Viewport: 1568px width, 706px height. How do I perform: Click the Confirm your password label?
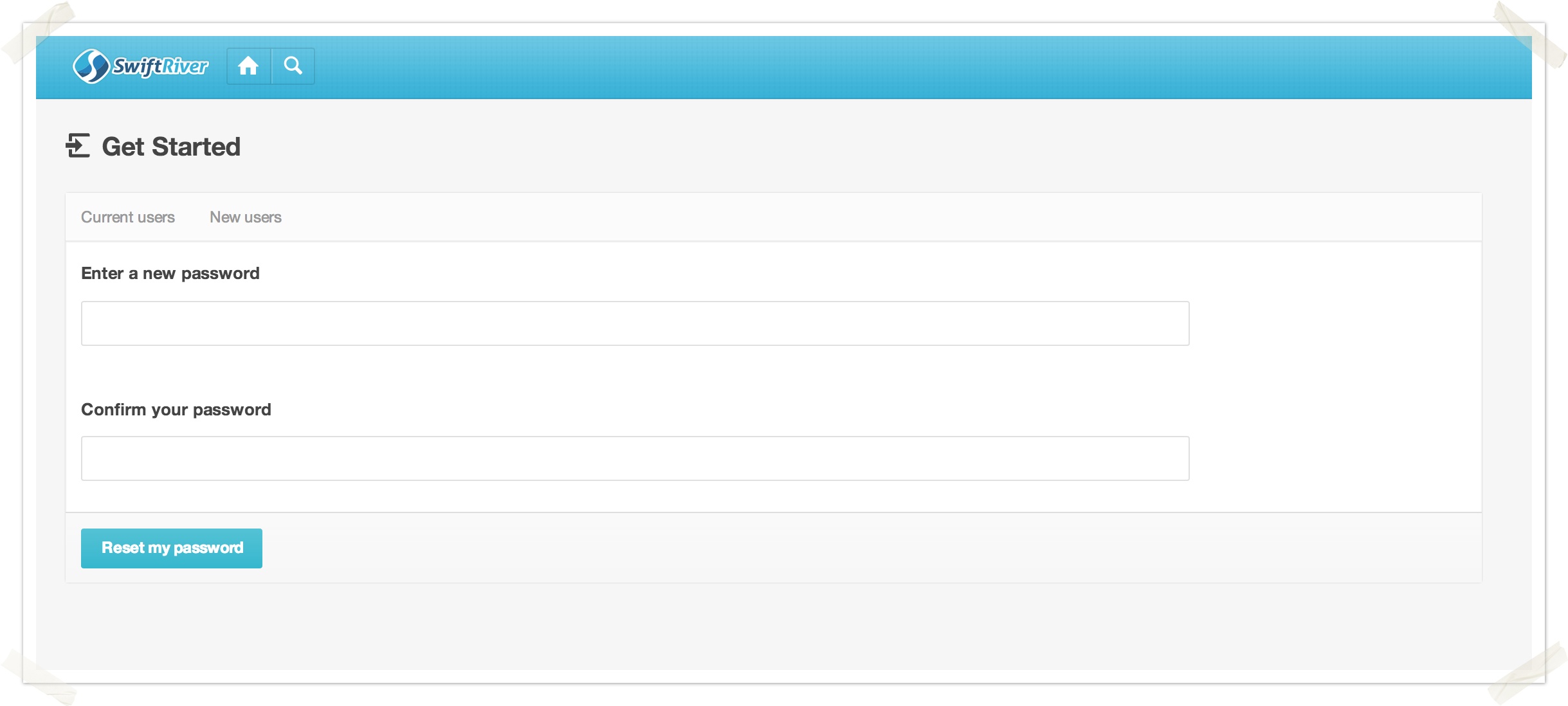176,410
